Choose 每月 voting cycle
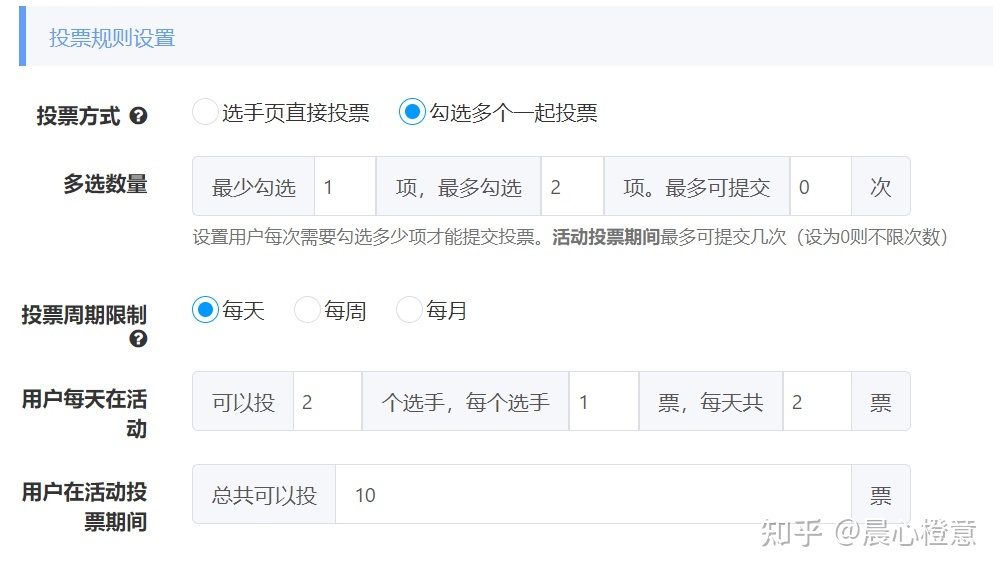 [x=409, y=310]
